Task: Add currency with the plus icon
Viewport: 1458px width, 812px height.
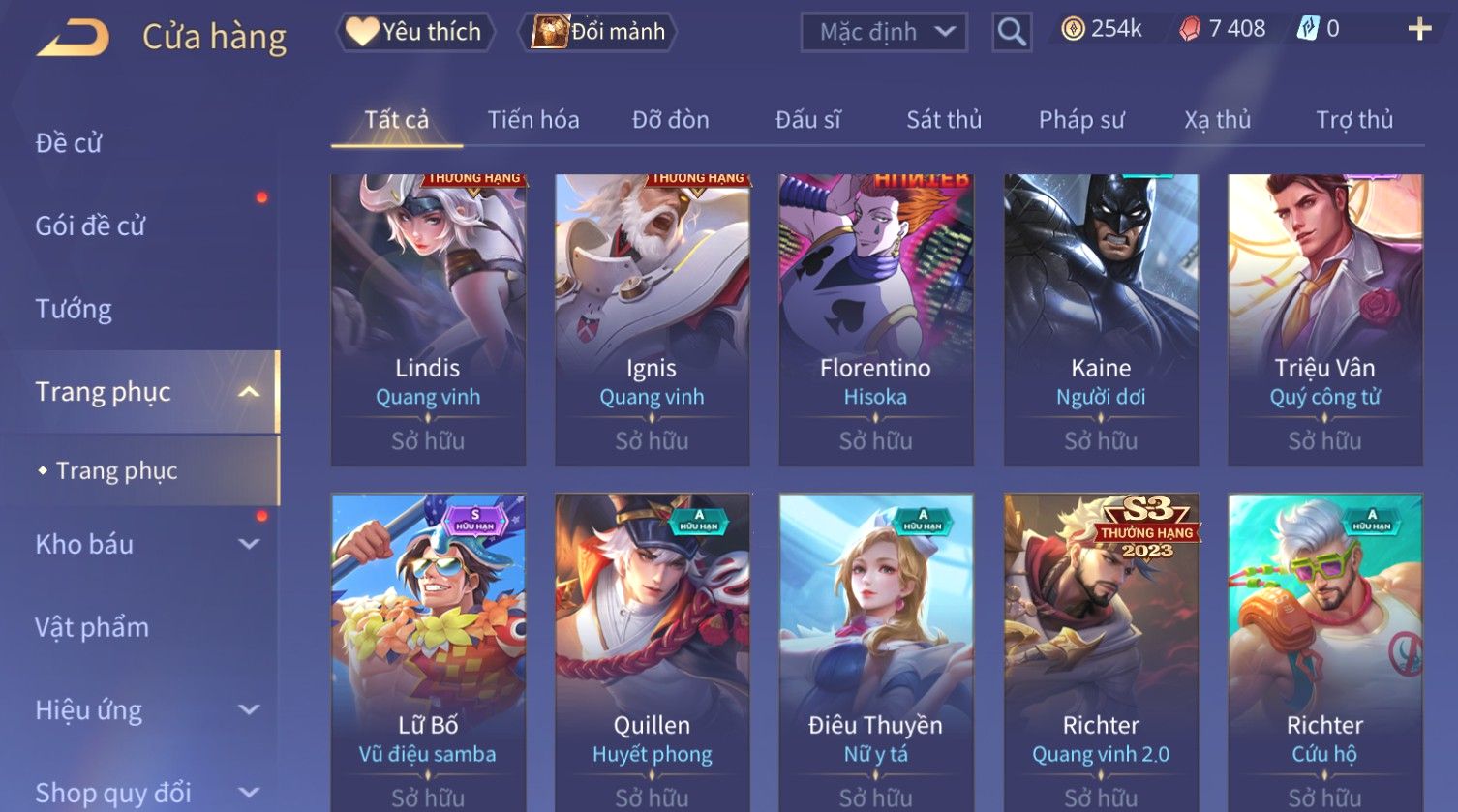Action: coord(1419,29)
